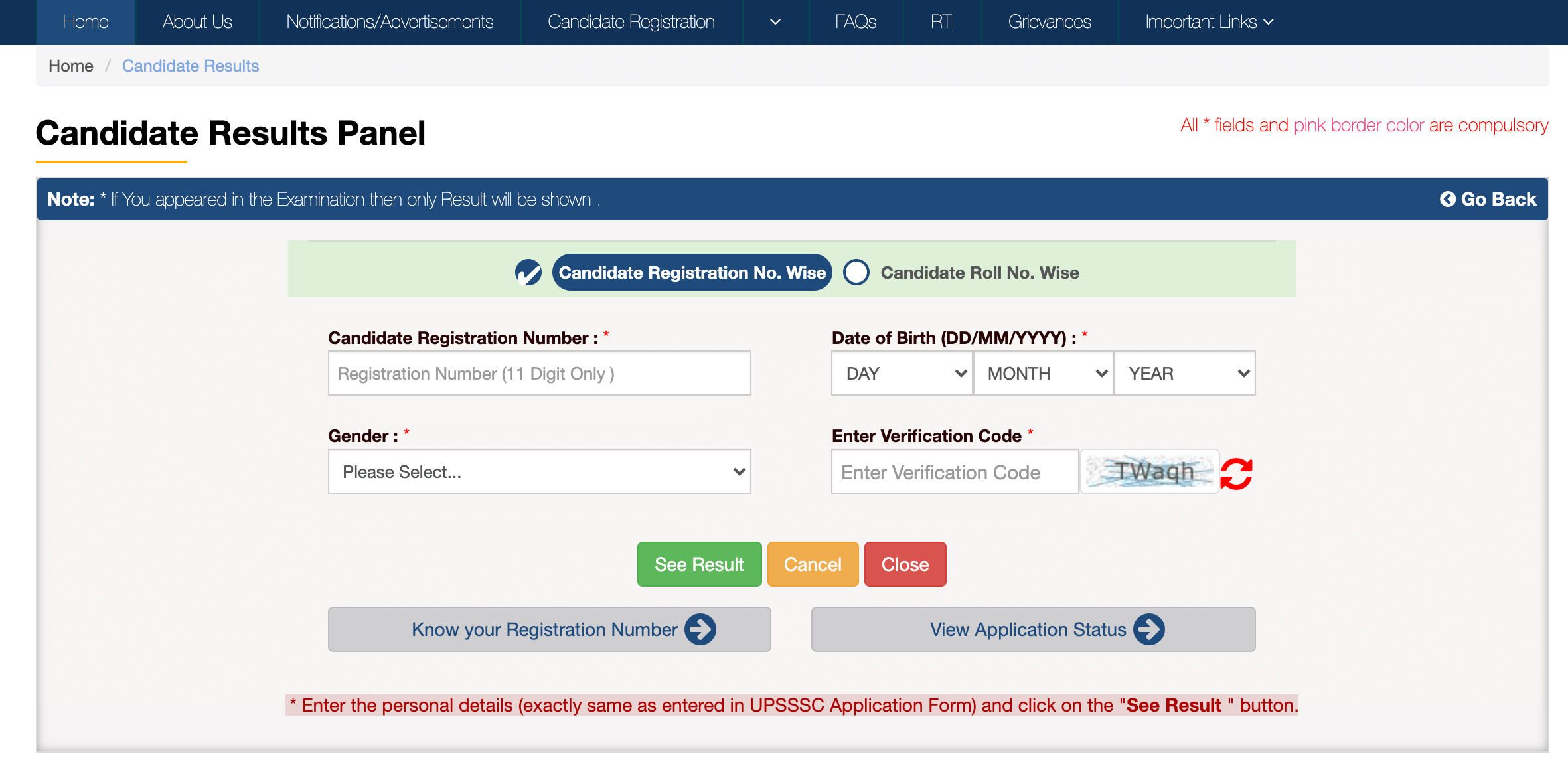Open the FAQs menu item
Screen dimensions: 1568x770
click(856, 22)
